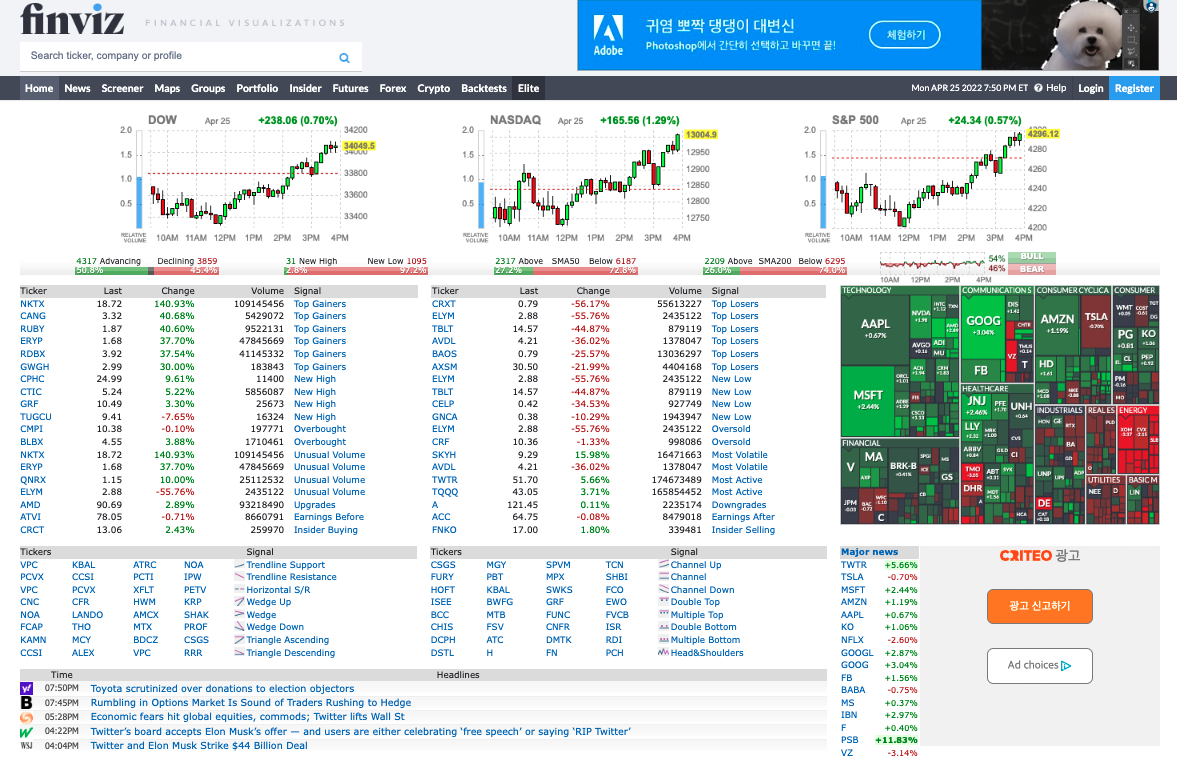Click the Wedge Down pattern icon
Viewport: 1177px width, 759px height.
tap(239, 627)
